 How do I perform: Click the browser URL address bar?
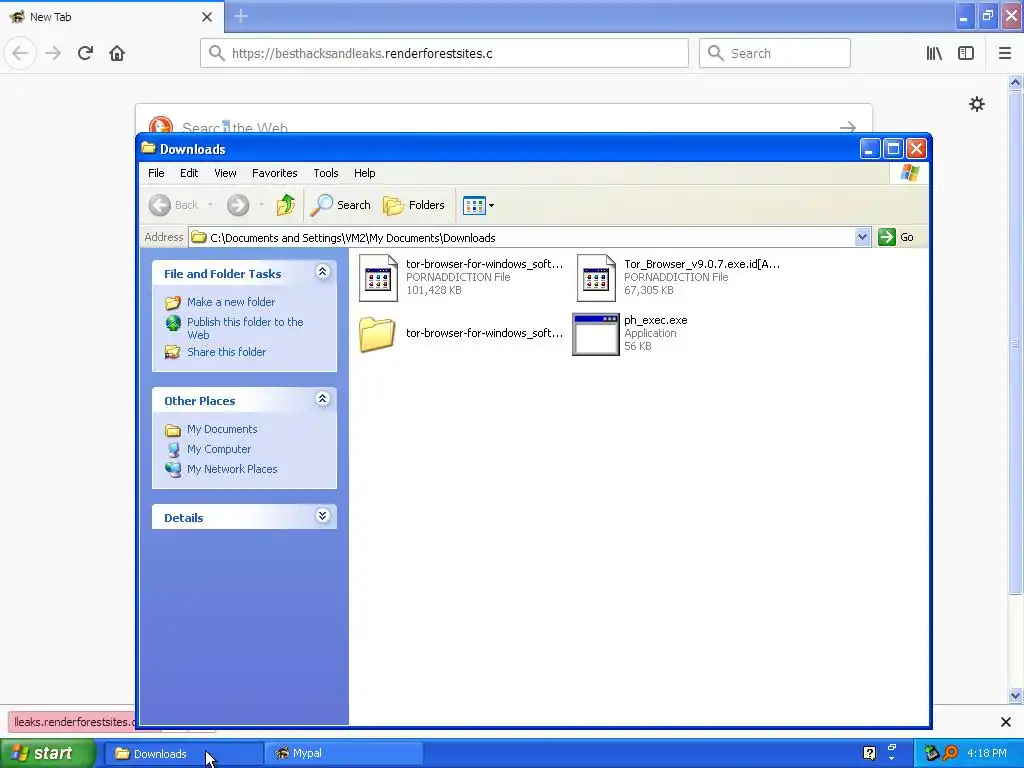tap(444, 53)
